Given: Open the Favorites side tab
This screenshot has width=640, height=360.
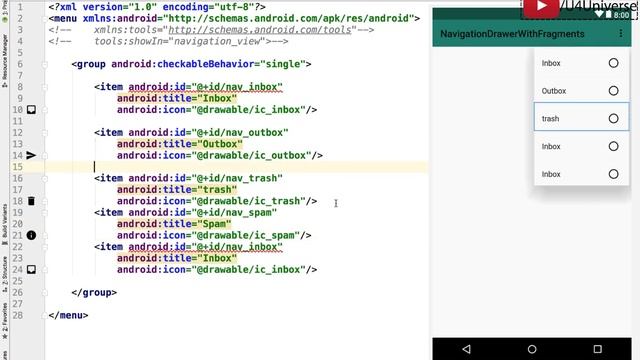Looking at the screenshot, I should tap(4, 321).
